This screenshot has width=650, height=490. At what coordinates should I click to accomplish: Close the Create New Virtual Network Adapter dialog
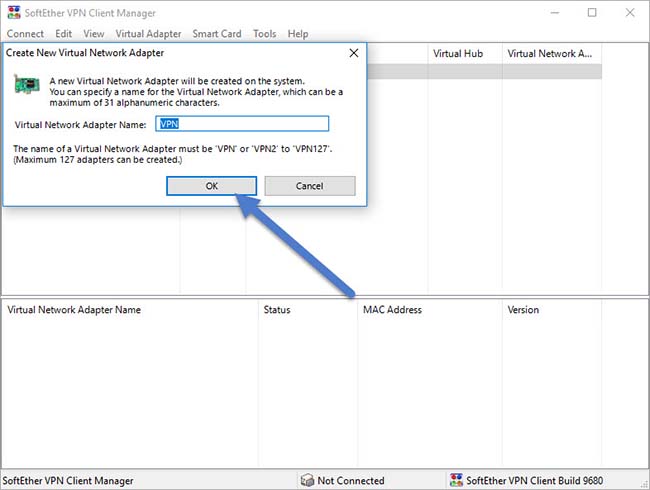(354, 53)
